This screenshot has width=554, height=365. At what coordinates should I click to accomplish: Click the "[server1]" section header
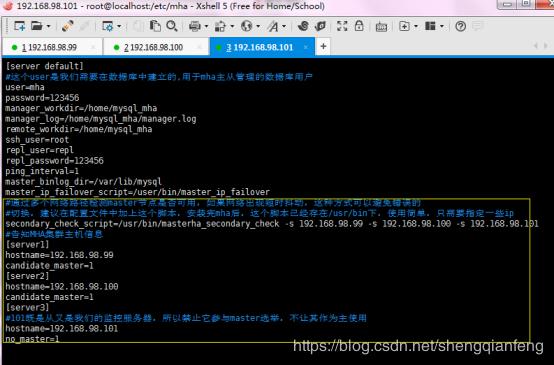click(x=27, y=245)
